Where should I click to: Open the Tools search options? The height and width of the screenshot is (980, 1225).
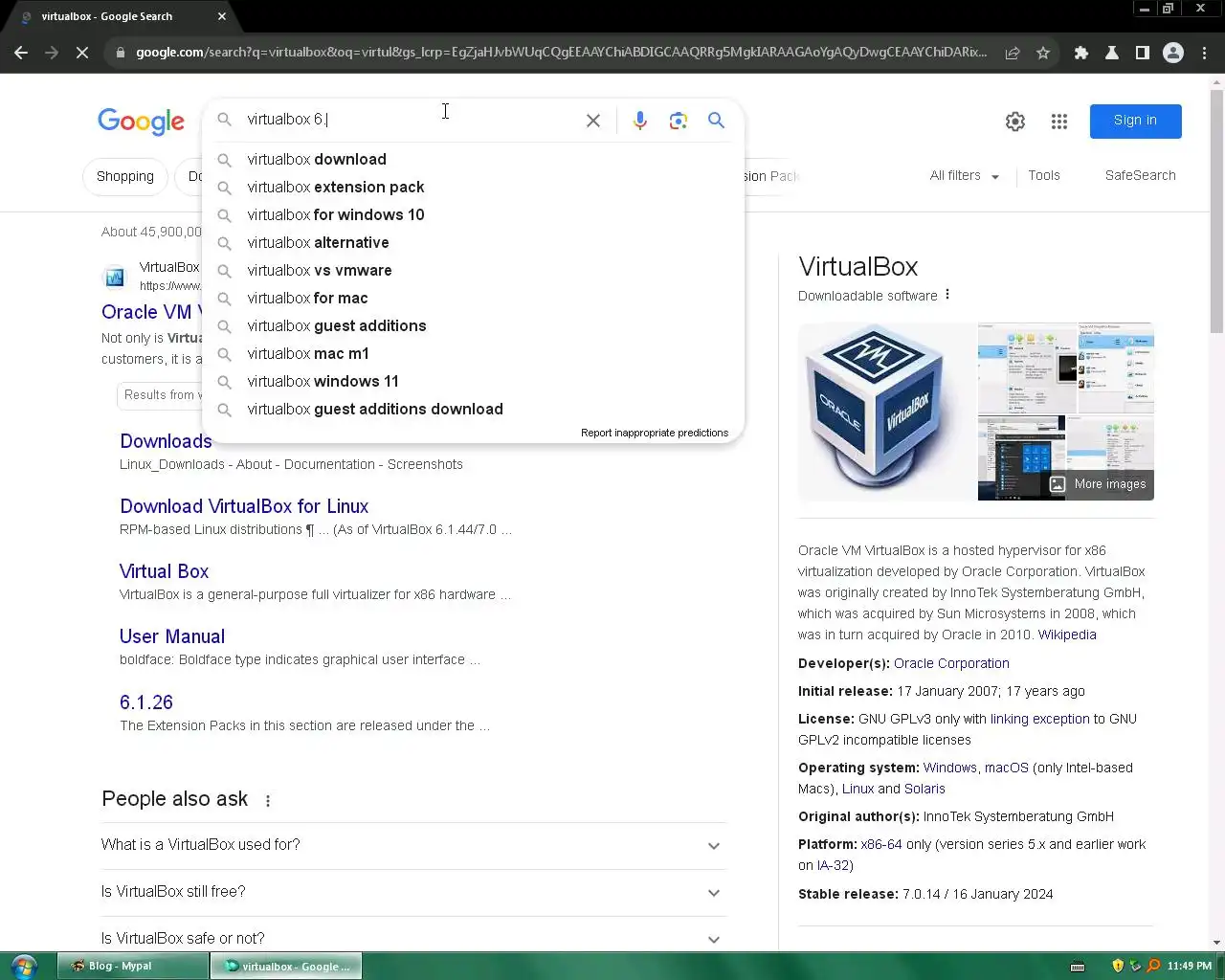pyautogui.click(x=1044, y=176)
